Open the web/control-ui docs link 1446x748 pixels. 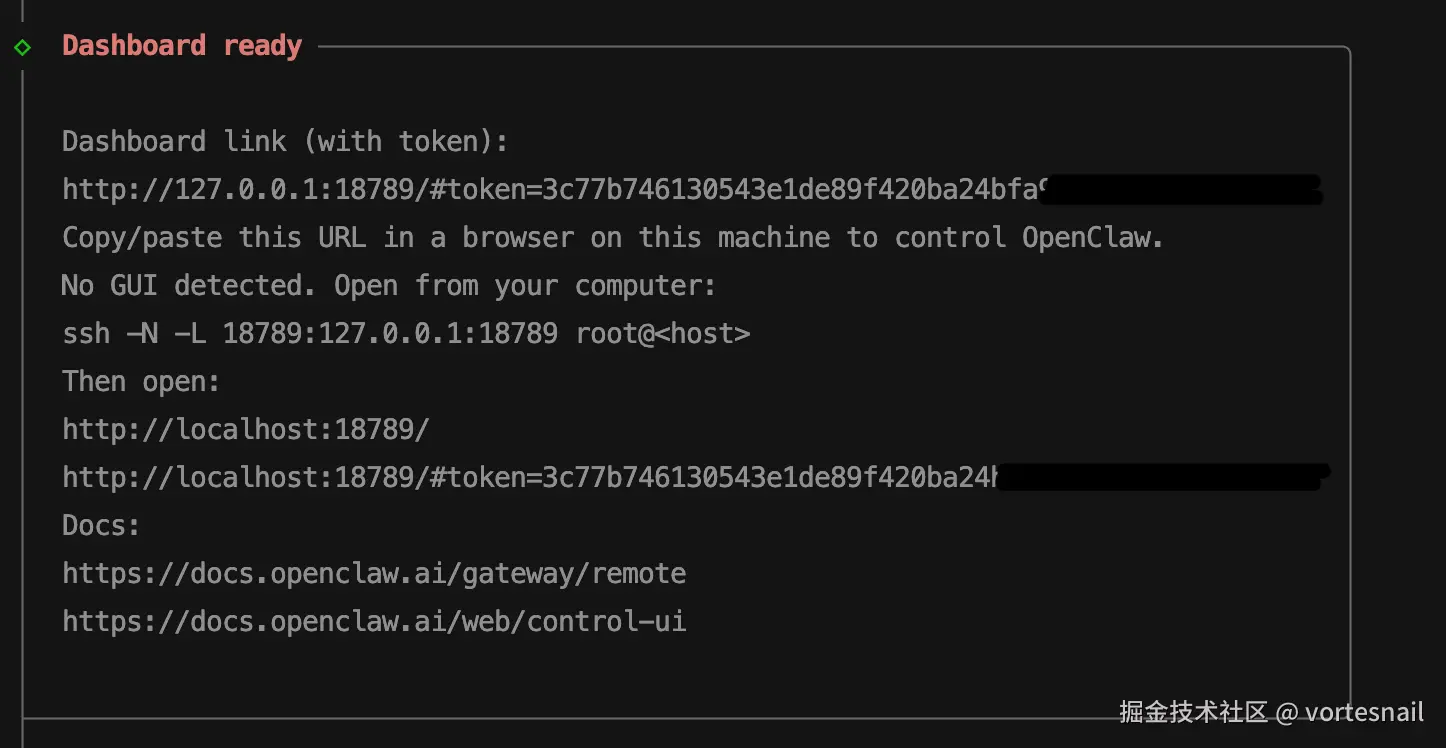click(x=374, y=621)
